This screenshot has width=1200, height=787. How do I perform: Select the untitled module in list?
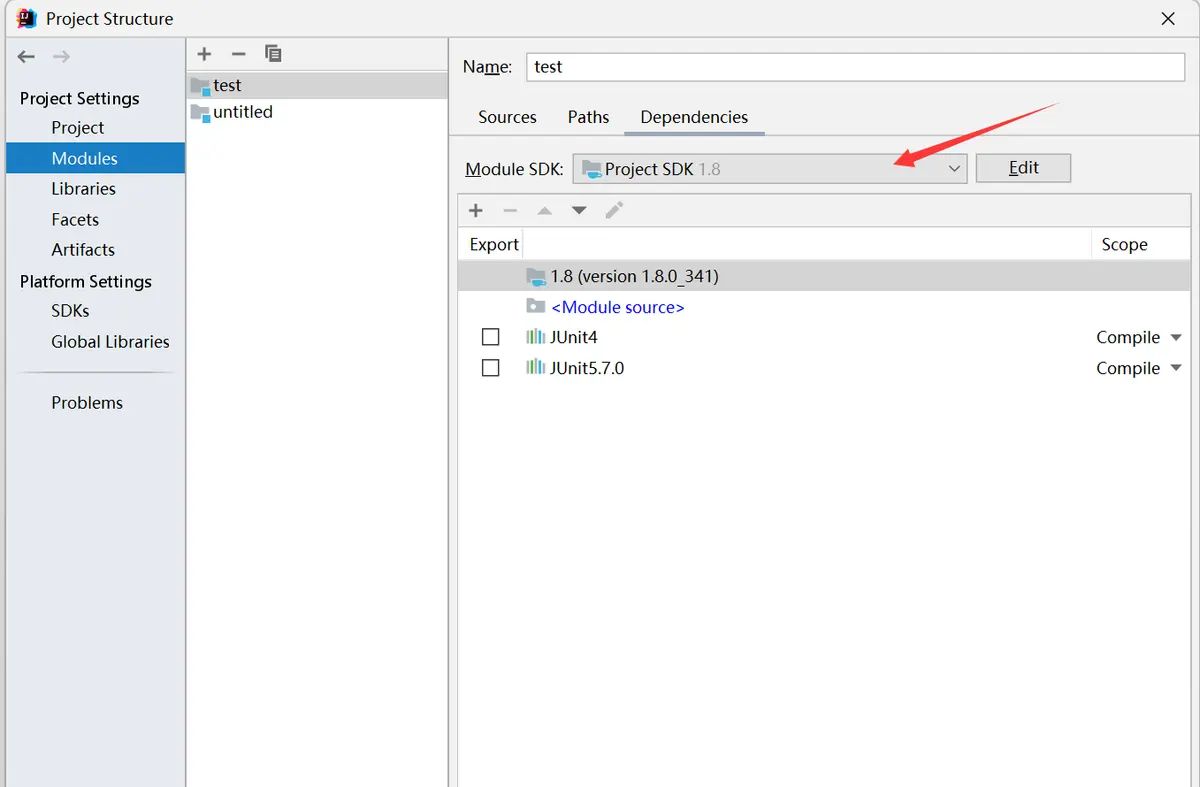pos(317,112)
